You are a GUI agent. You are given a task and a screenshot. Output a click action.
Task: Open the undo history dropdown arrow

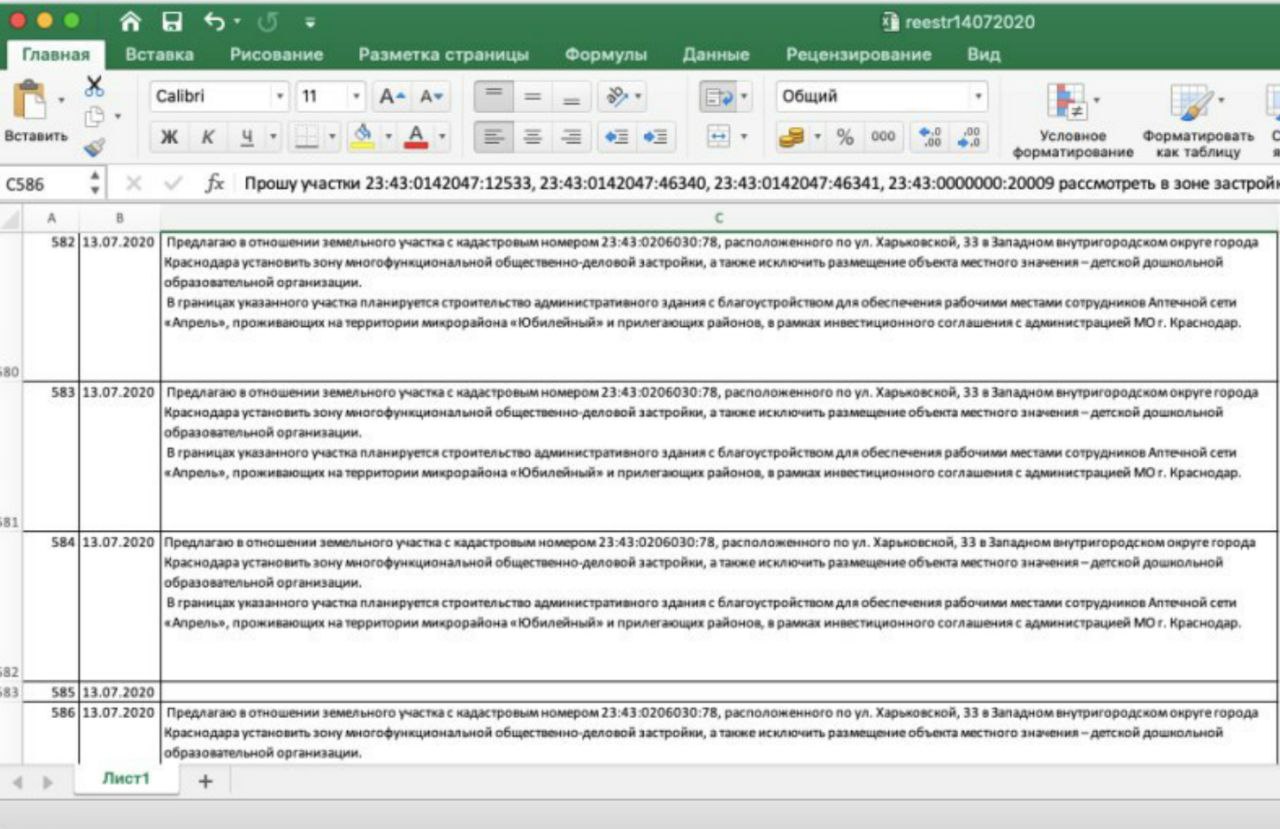(x=237, y=22)
